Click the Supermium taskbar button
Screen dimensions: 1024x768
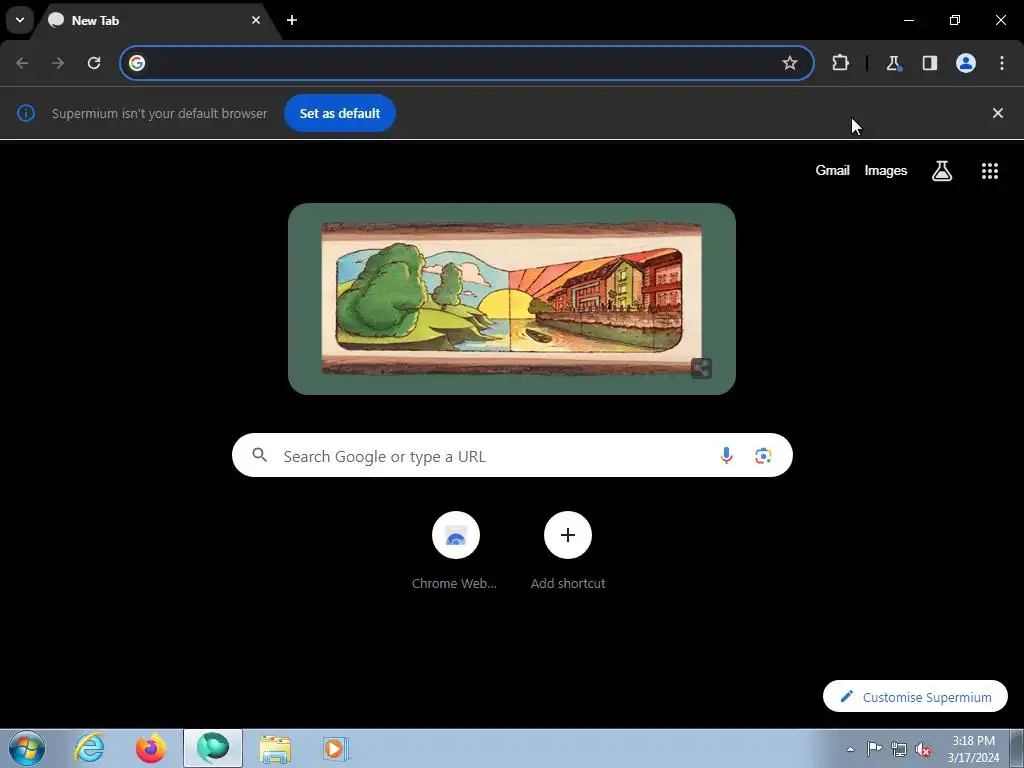213,748
